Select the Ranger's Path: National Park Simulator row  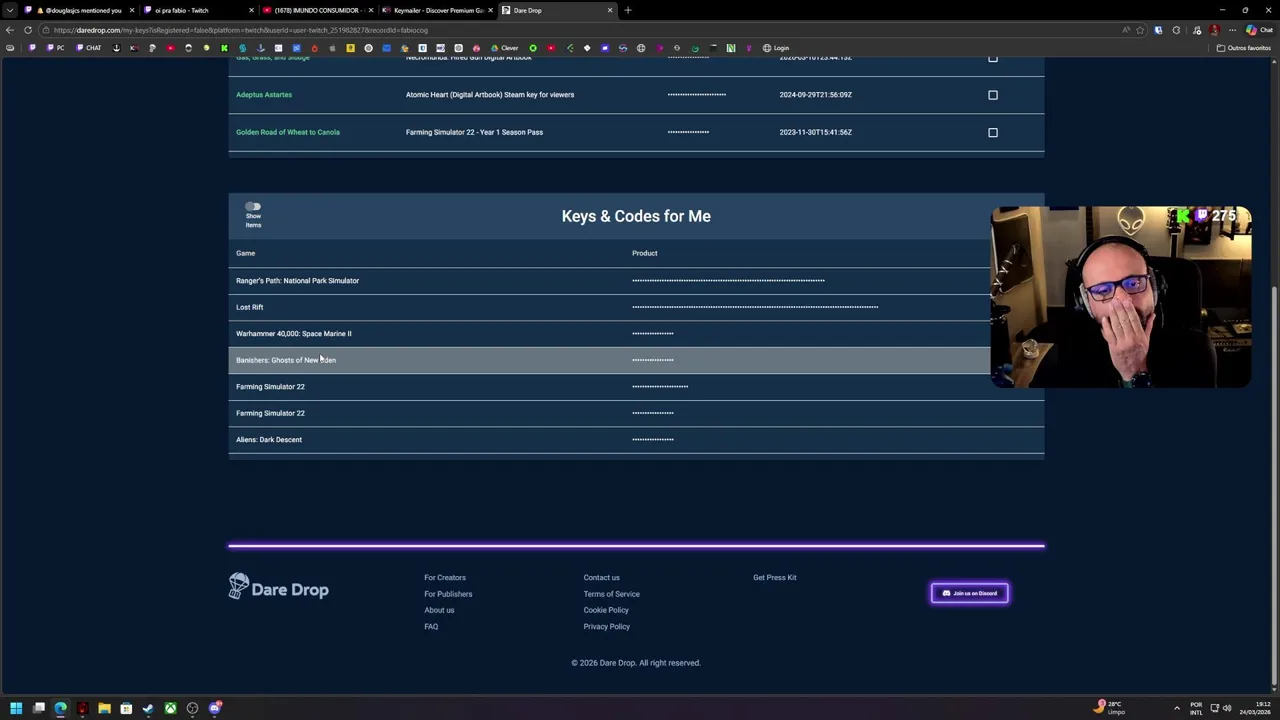[x=636, y=281]
